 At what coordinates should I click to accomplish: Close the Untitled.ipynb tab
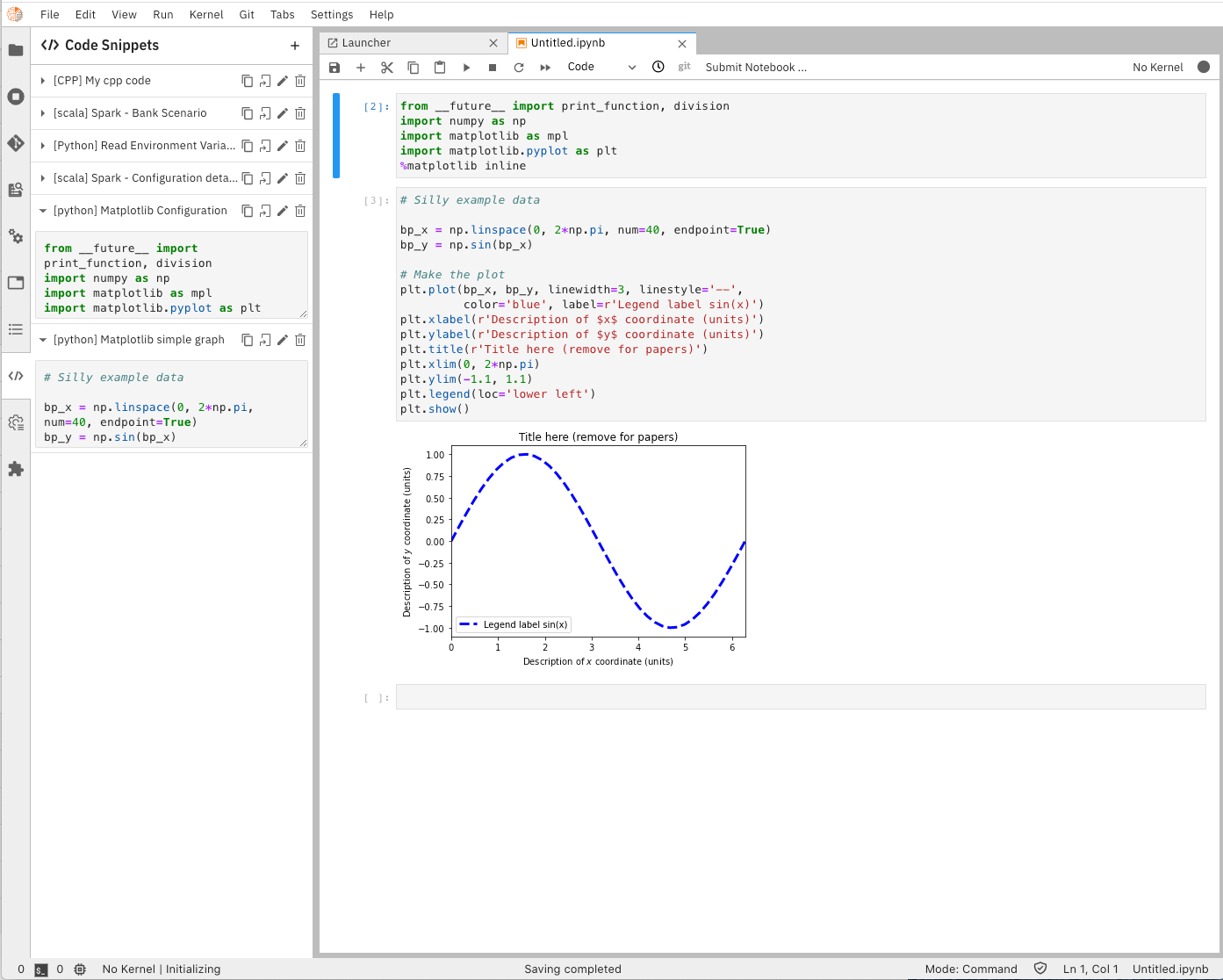click(682, 43)
